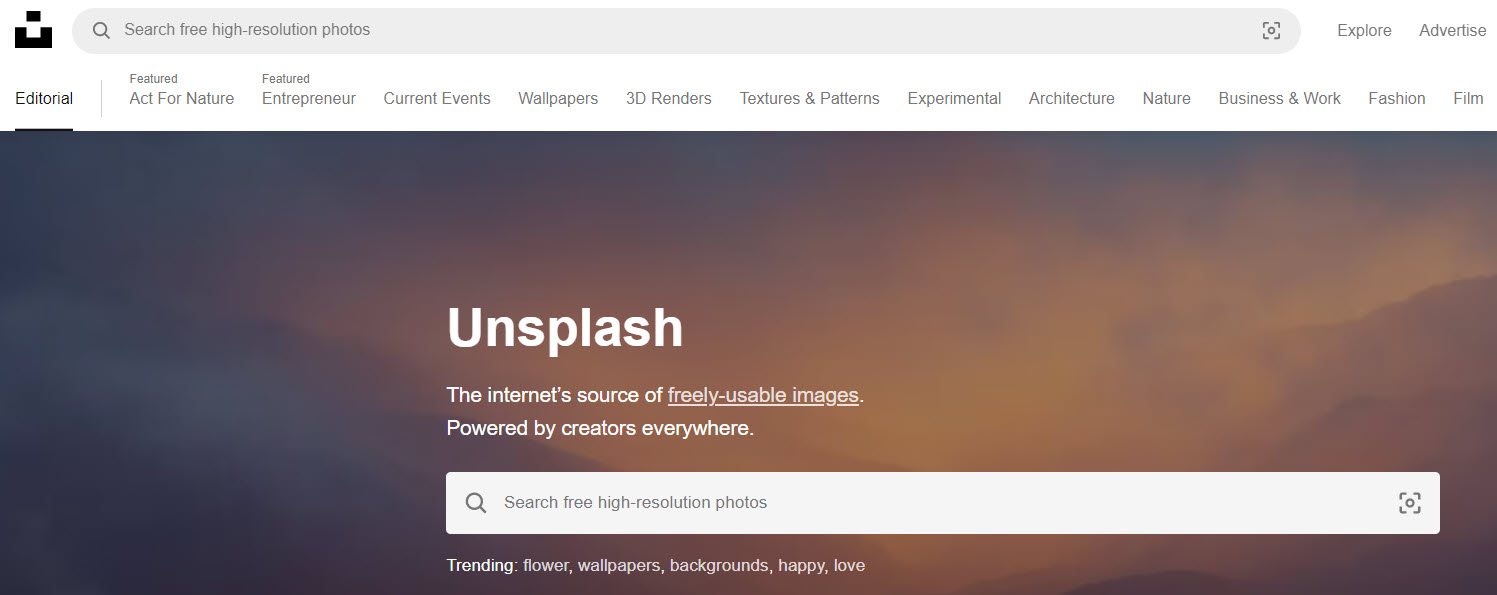Choose the trending term happy
Image resolution: width=1497 pixels, height=595 pixels.
coord(802,565)
